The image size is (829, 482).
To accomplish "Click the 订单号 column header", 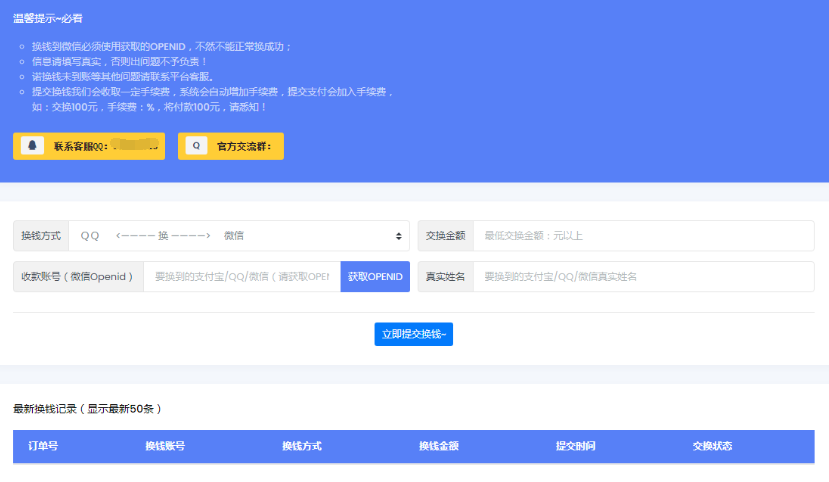I will pyautogui.click(x=43, y=446).
